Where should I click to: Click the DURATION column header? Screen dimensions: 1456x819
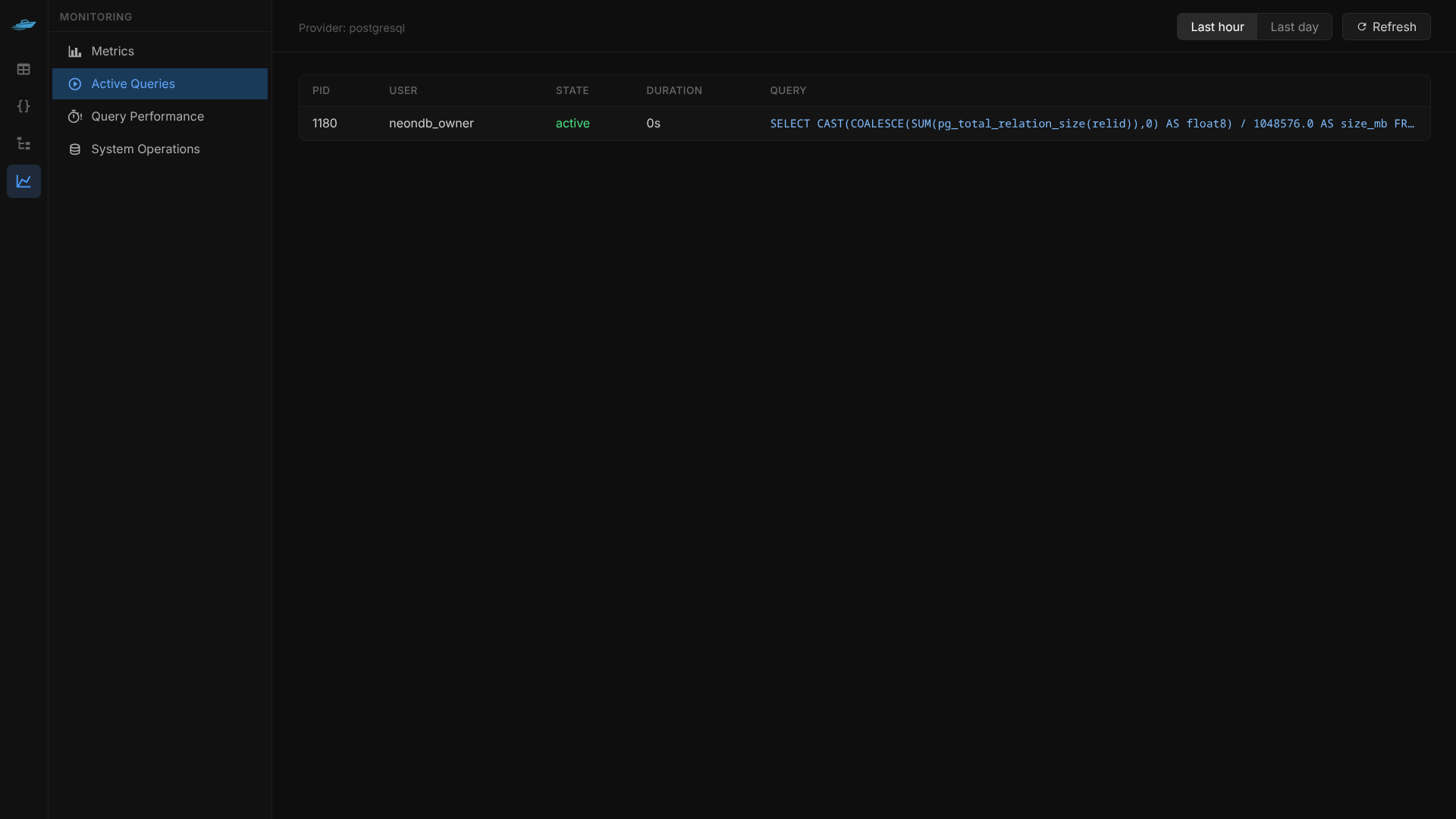point(673,90)
